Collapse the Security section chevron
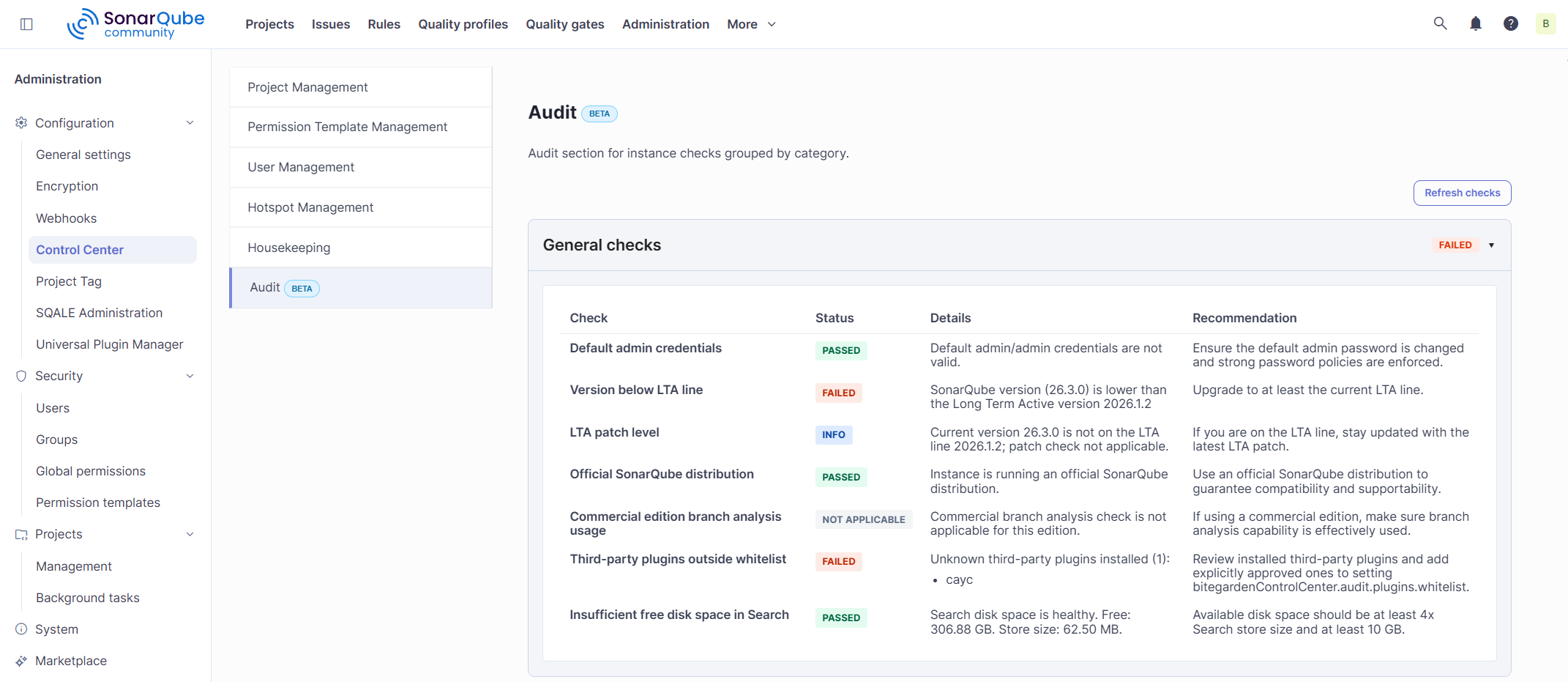Image resolution: width=1568 pixels, height=682 pixels. pyautogui.click(x=190, y=376)
